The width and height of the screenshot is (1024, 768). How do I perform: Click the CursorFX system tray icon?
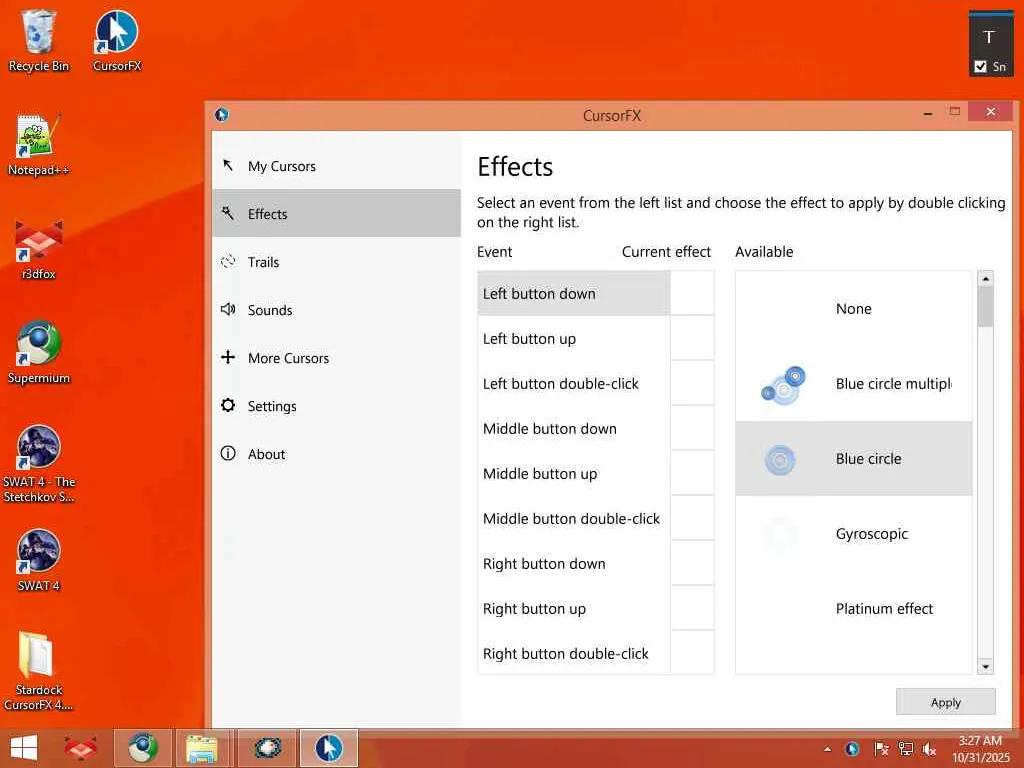pyautogui.click(x=852, y=749)
